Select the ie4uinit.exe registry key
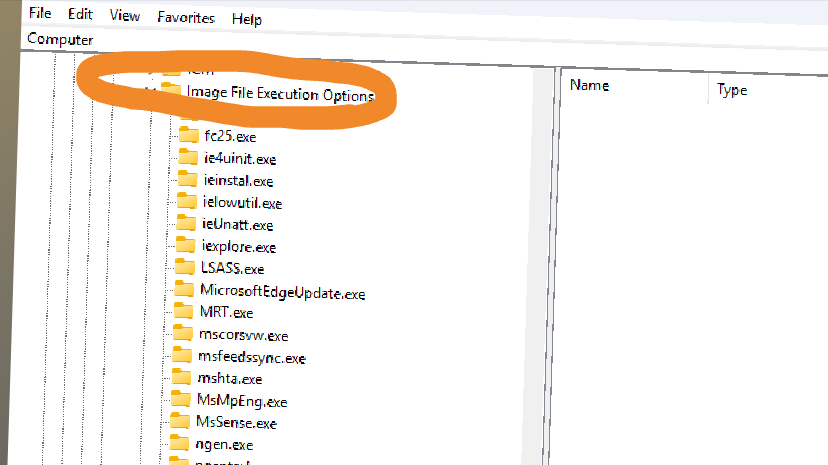The image size is (828, 465). click(x=240, y=158)
